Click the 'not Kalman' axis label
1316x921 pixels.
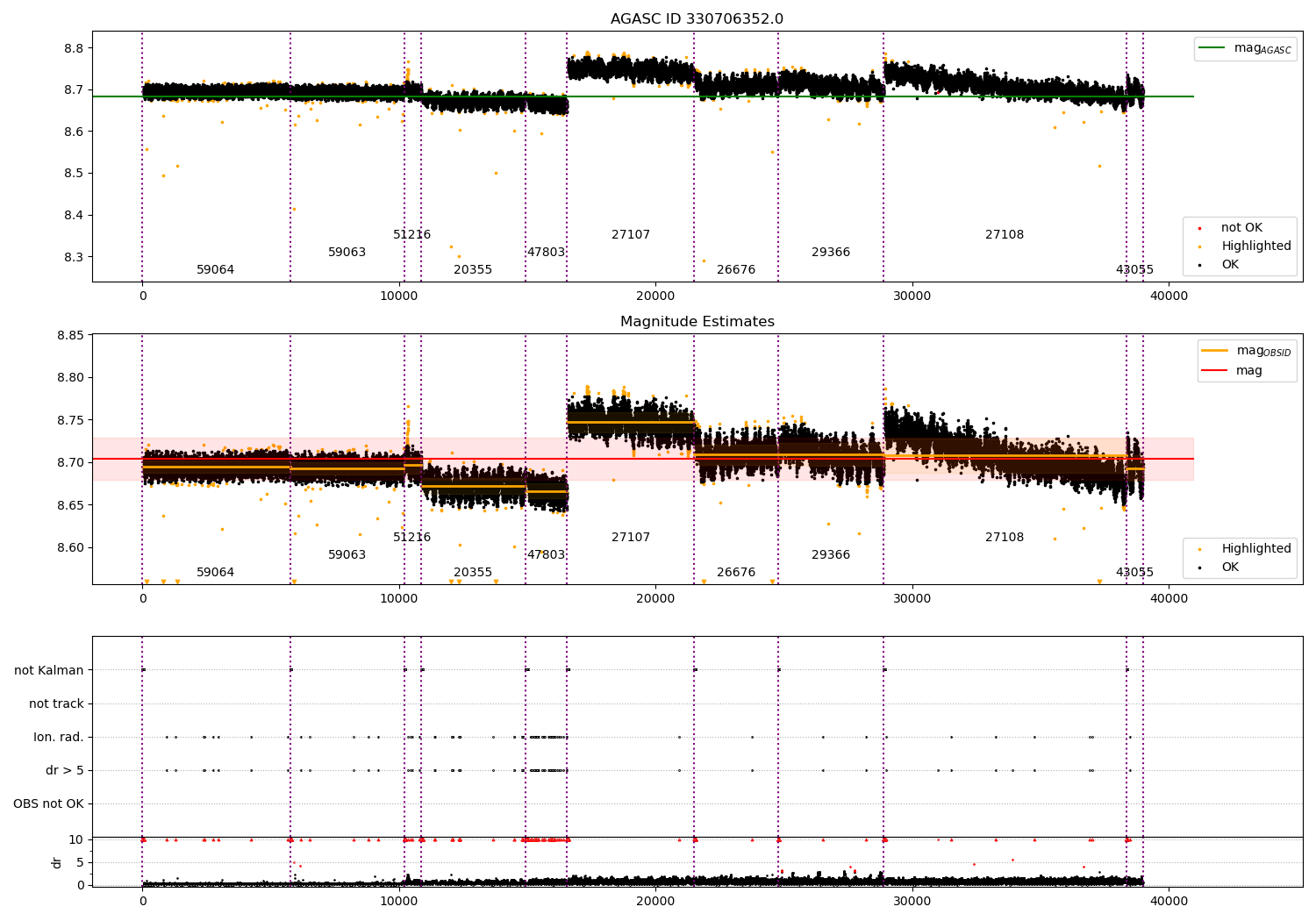49,670
